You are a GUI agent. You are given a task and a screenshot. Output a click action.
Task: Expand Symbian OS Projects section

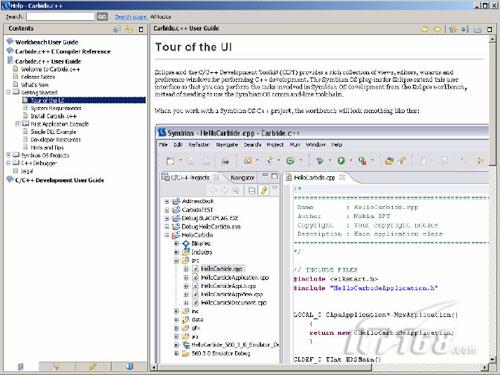9,155
